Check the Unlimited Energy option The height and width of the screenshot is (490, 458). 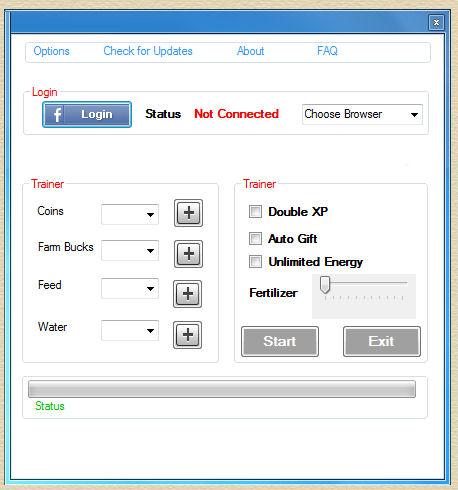(255, 262)
